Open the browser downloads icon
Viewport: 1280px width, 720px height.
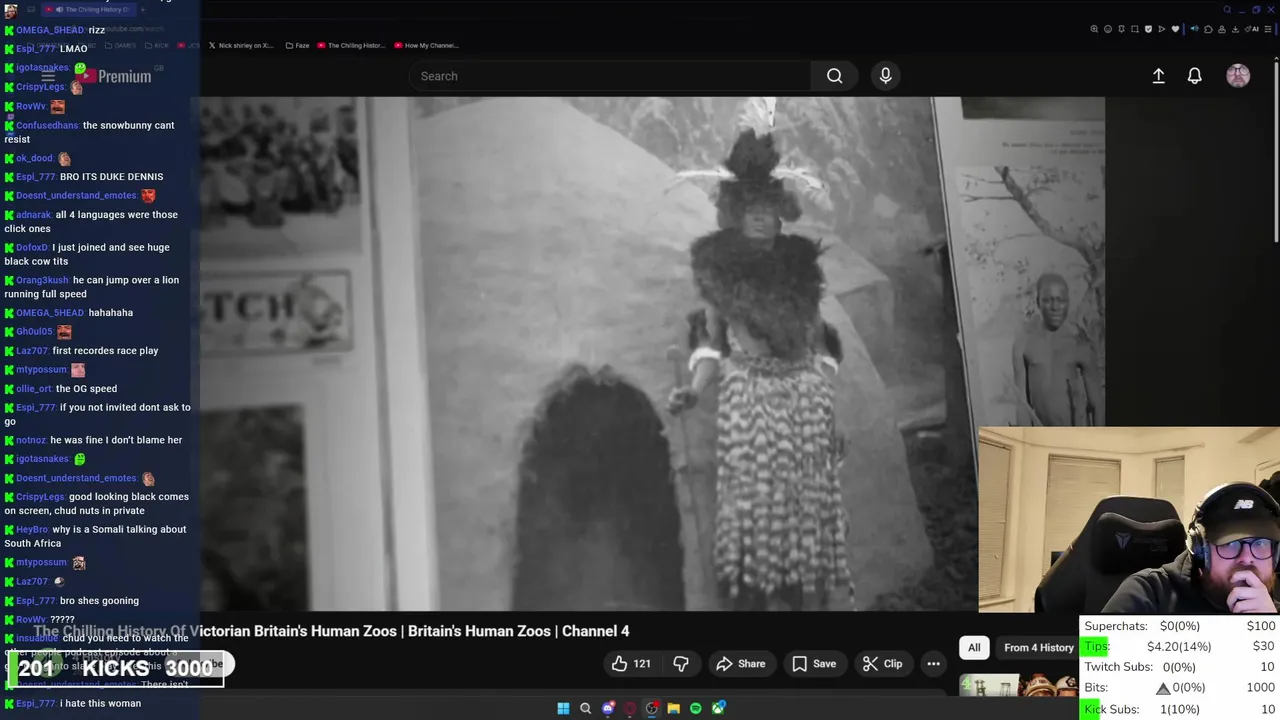[x=1235, y=29]
